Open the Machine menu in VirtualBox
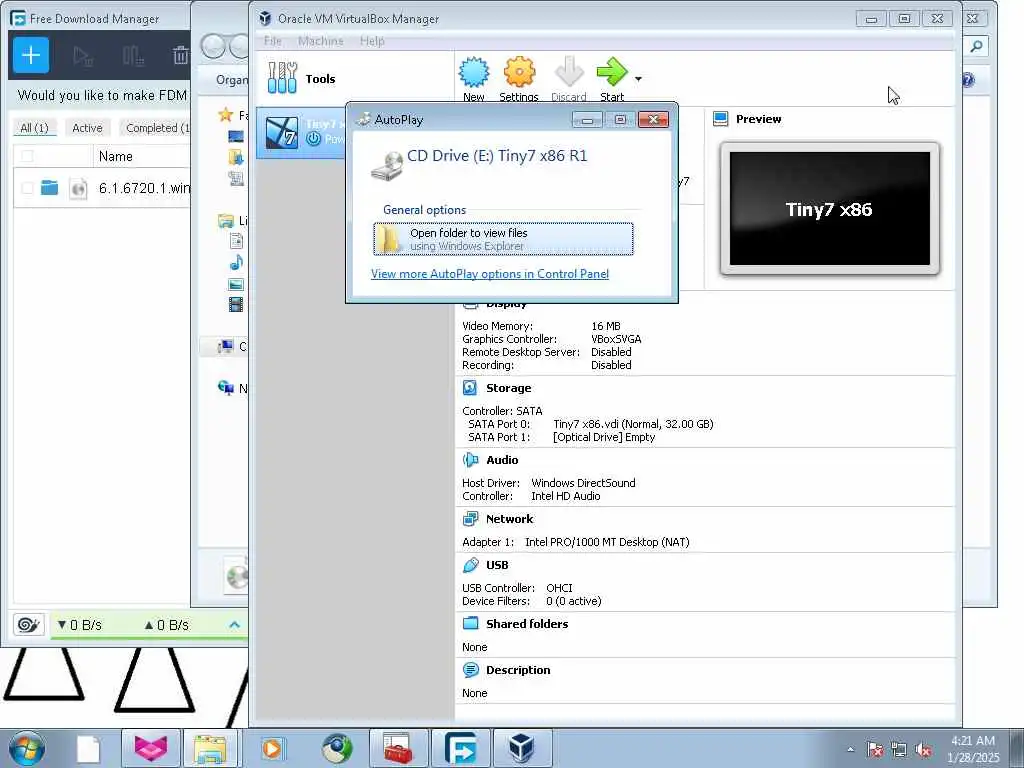1024x768 pixels. click(x=321, y=41)
